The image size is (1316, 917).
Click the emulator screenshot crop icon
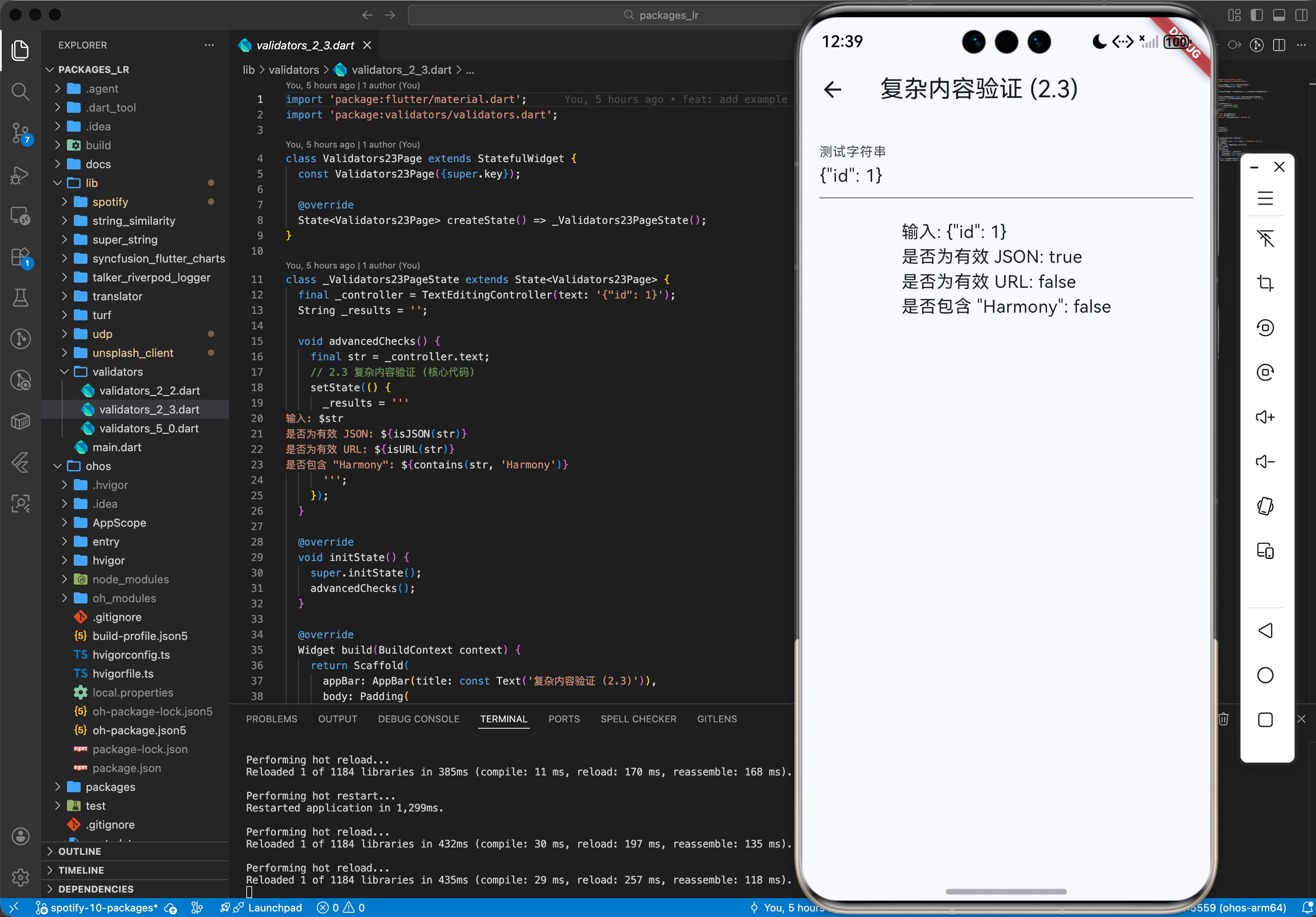coord(1265,283)
